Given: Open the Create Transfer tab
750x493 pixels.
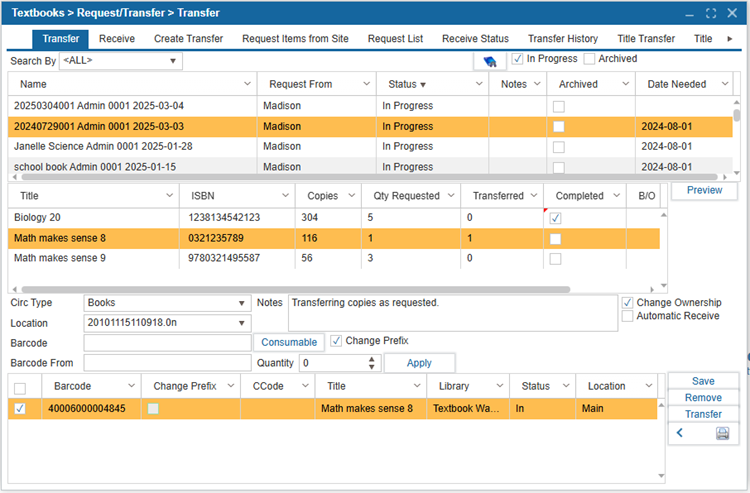Looking at the screenshot, I should tap(188, 39).
